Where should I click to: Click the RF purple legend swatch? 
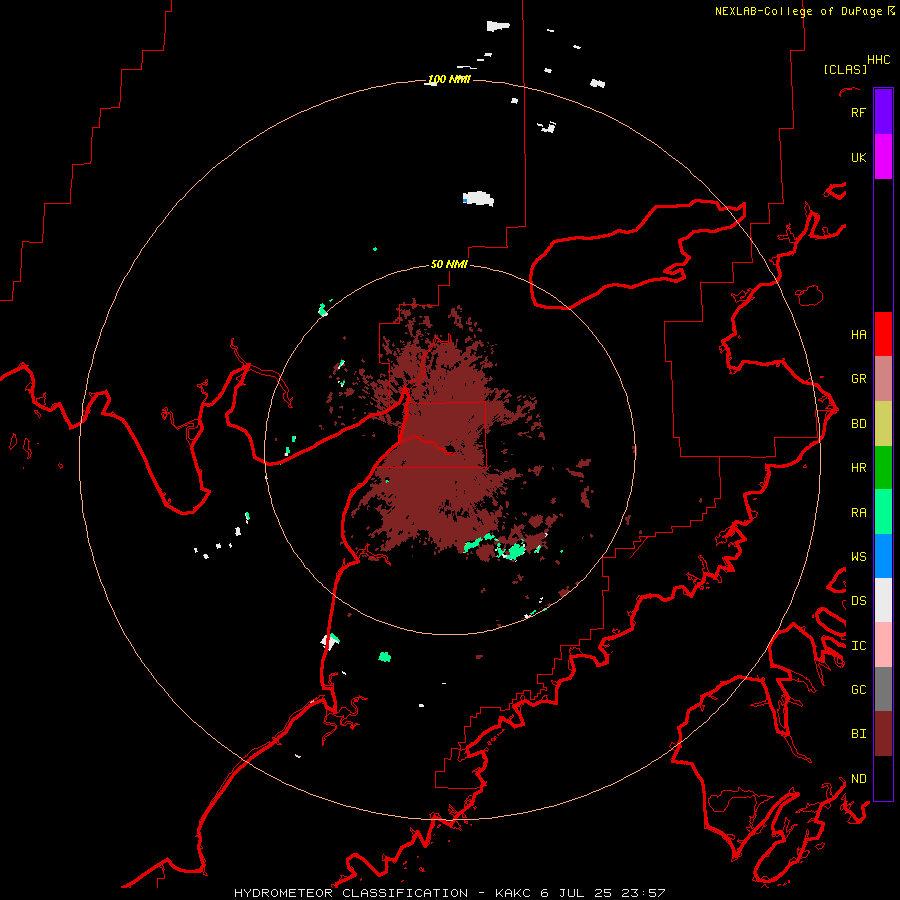click(x=883, y=112)
